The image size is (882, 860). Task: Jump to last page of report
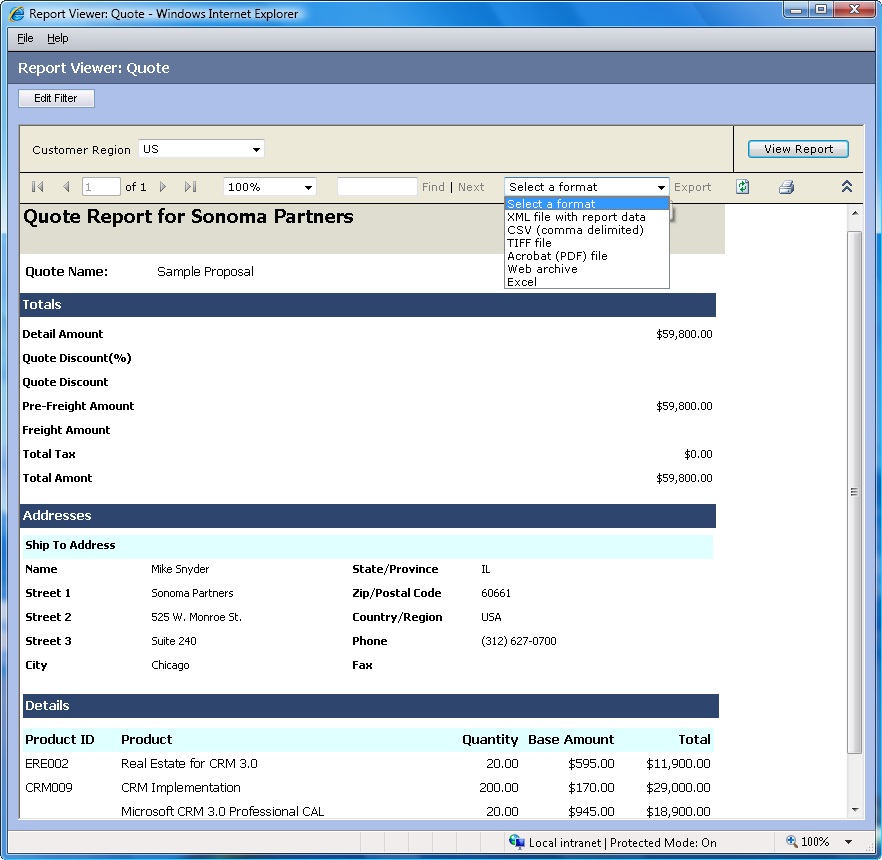[x=191, y=187]
